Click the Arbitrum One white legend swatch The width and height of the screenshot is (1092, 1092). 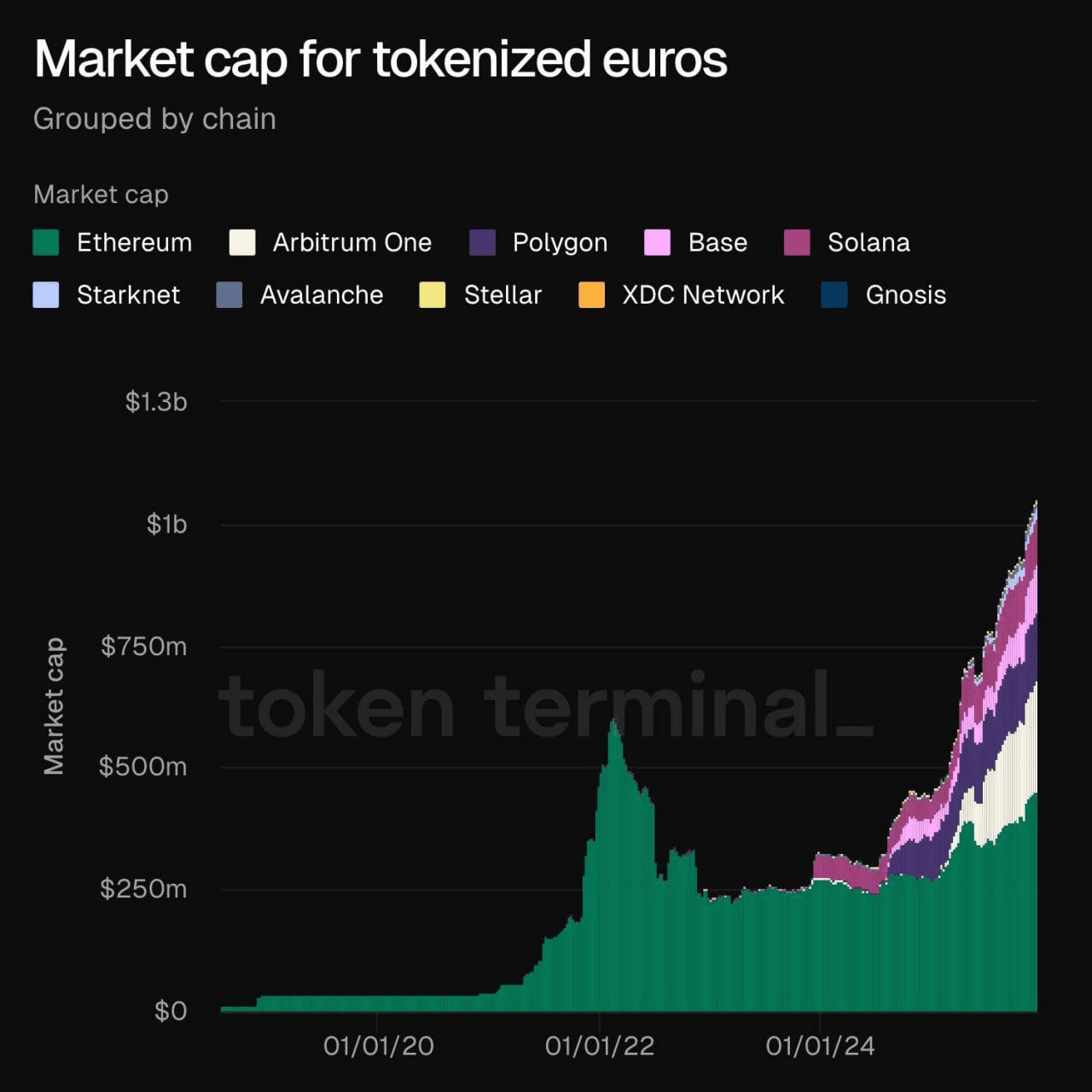242,243
